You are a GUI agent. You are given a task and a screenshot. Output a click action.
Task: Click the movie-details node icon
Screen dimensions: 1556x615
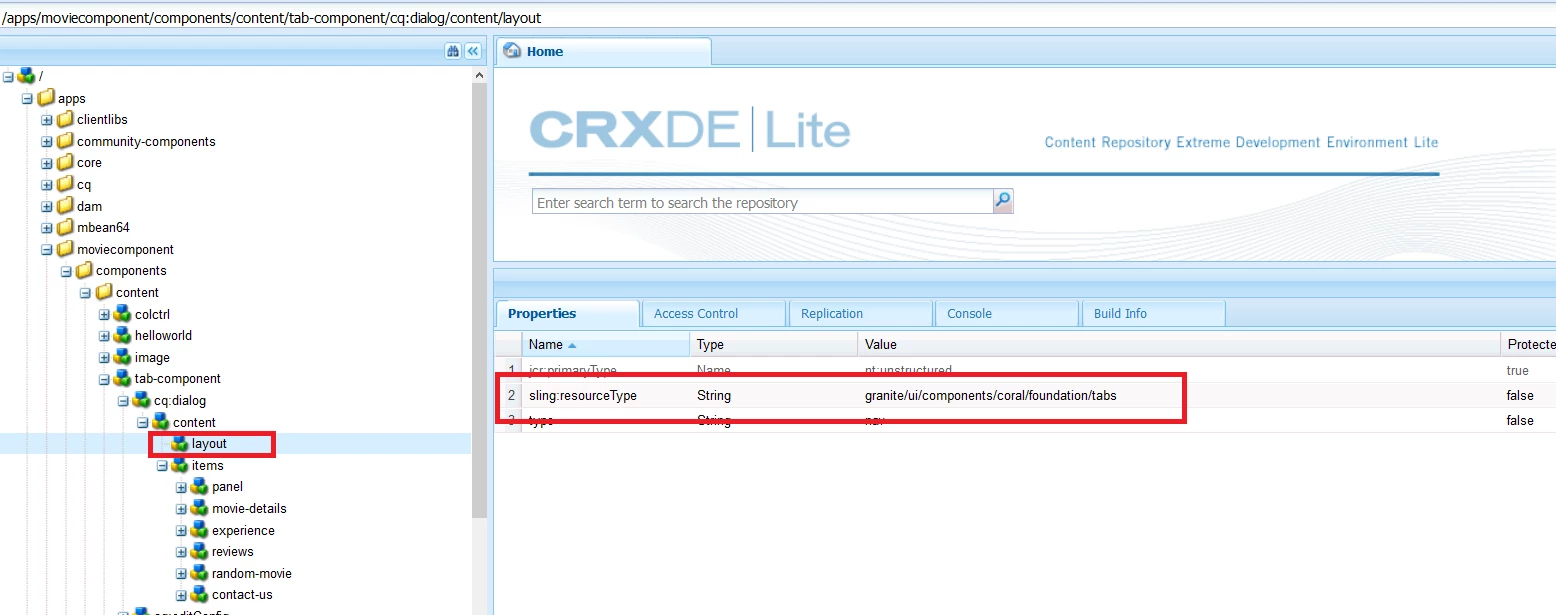pos(199,508)
